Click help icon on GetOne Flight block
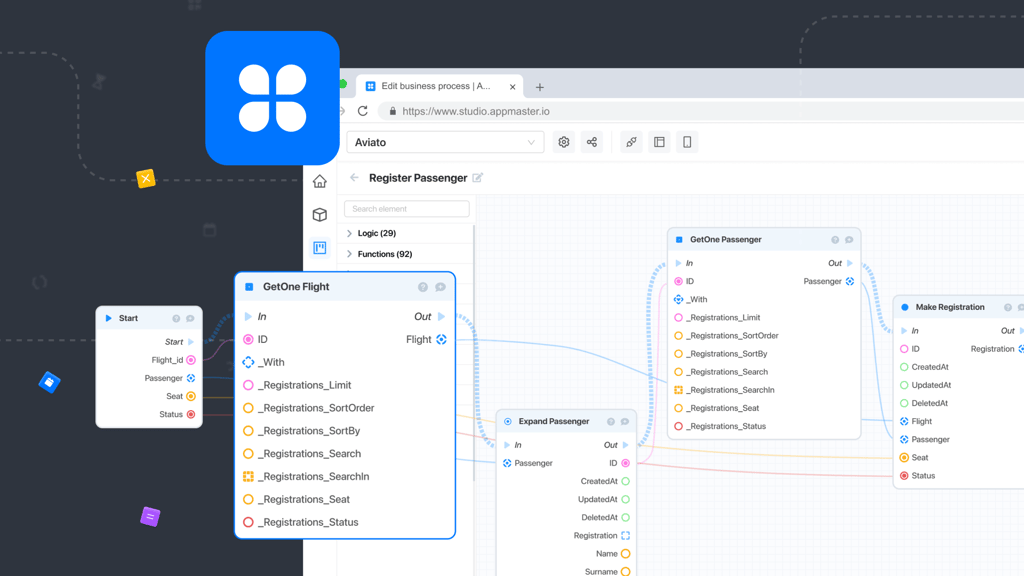 (x=422, y=287)
